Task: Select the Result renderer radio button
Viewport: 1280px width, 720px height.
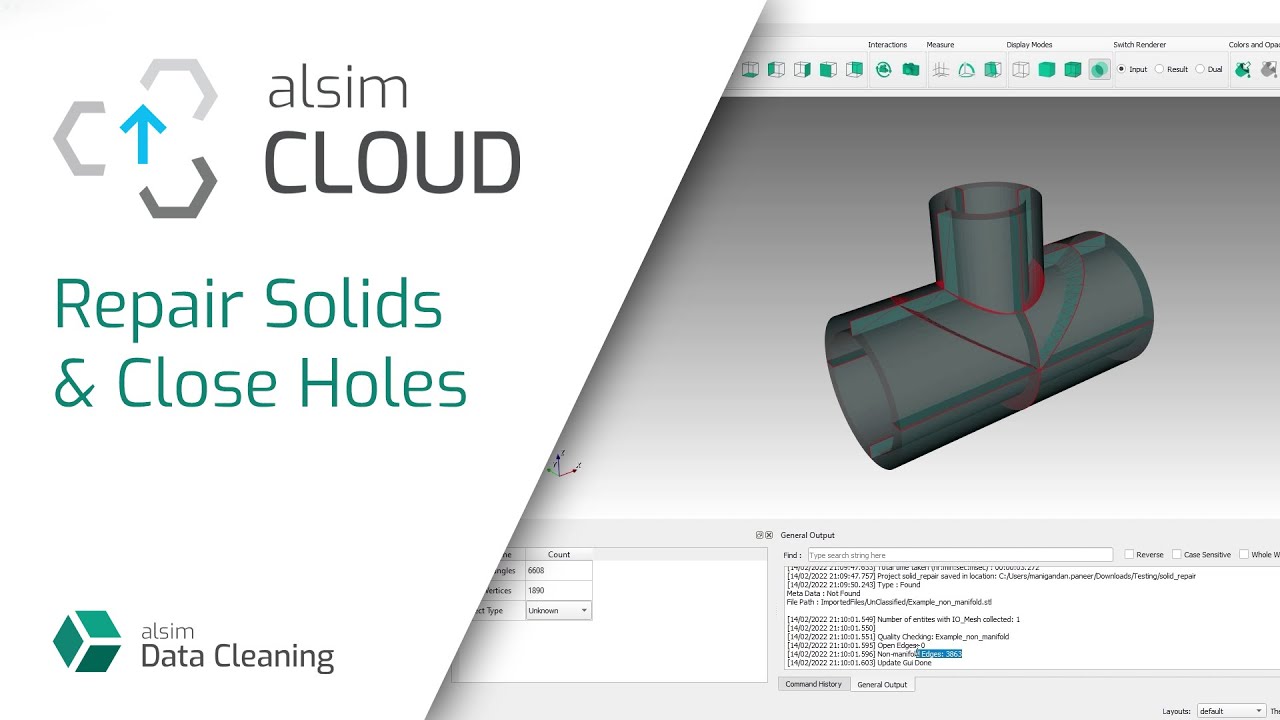Action: pos(1159,69)
